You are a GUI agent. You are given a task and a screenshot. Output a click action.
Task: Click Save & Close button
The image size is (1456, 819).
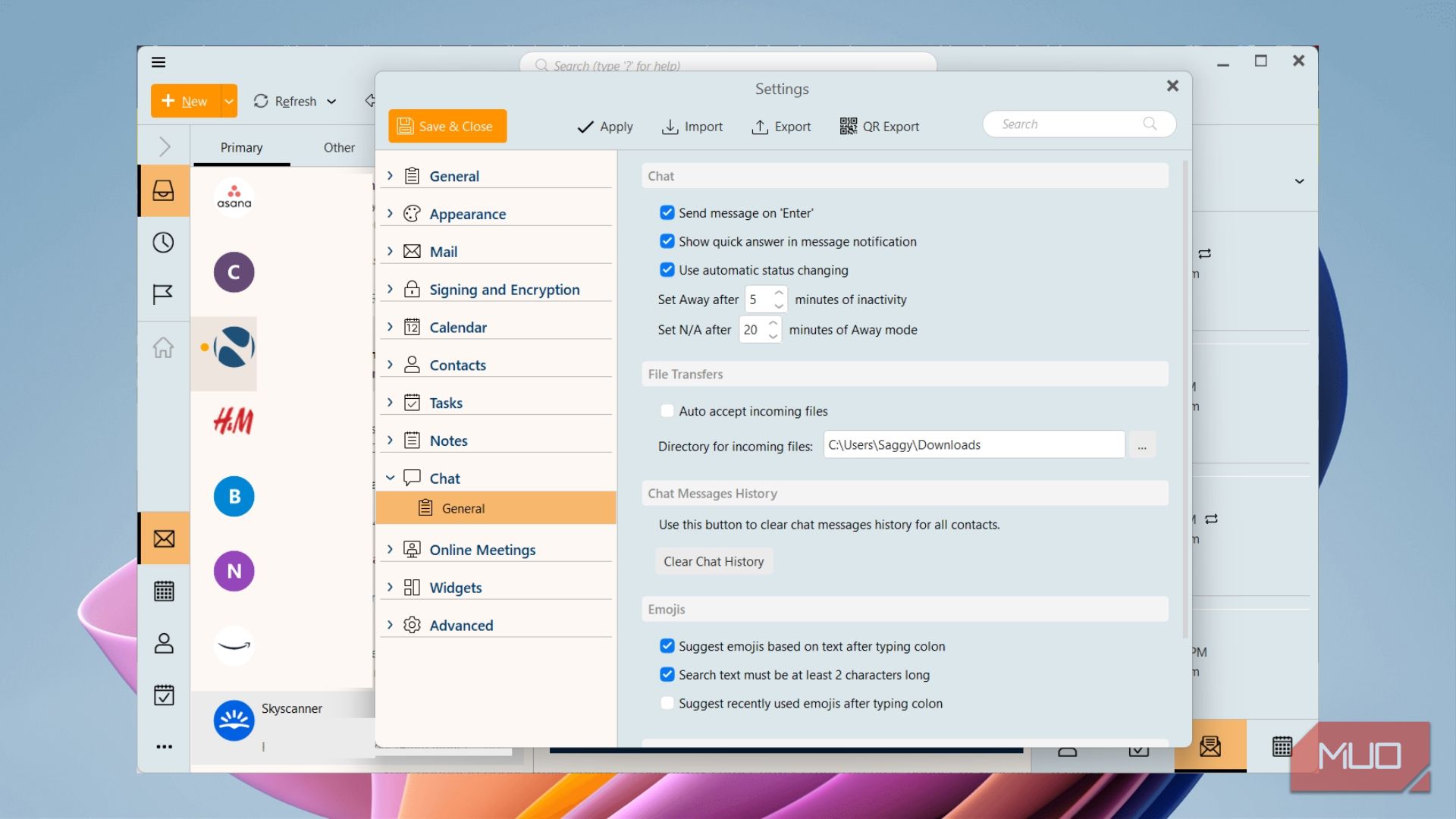coord(447,127)
